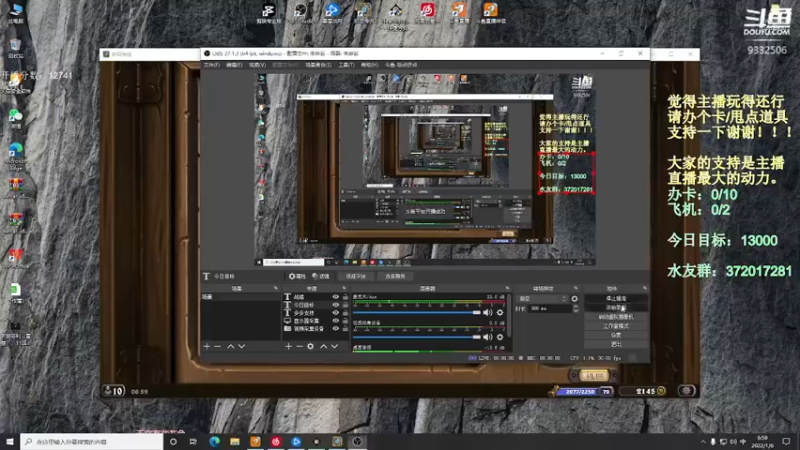Click the Stop Streaming (停止推流) button

(x=616, y=298)
